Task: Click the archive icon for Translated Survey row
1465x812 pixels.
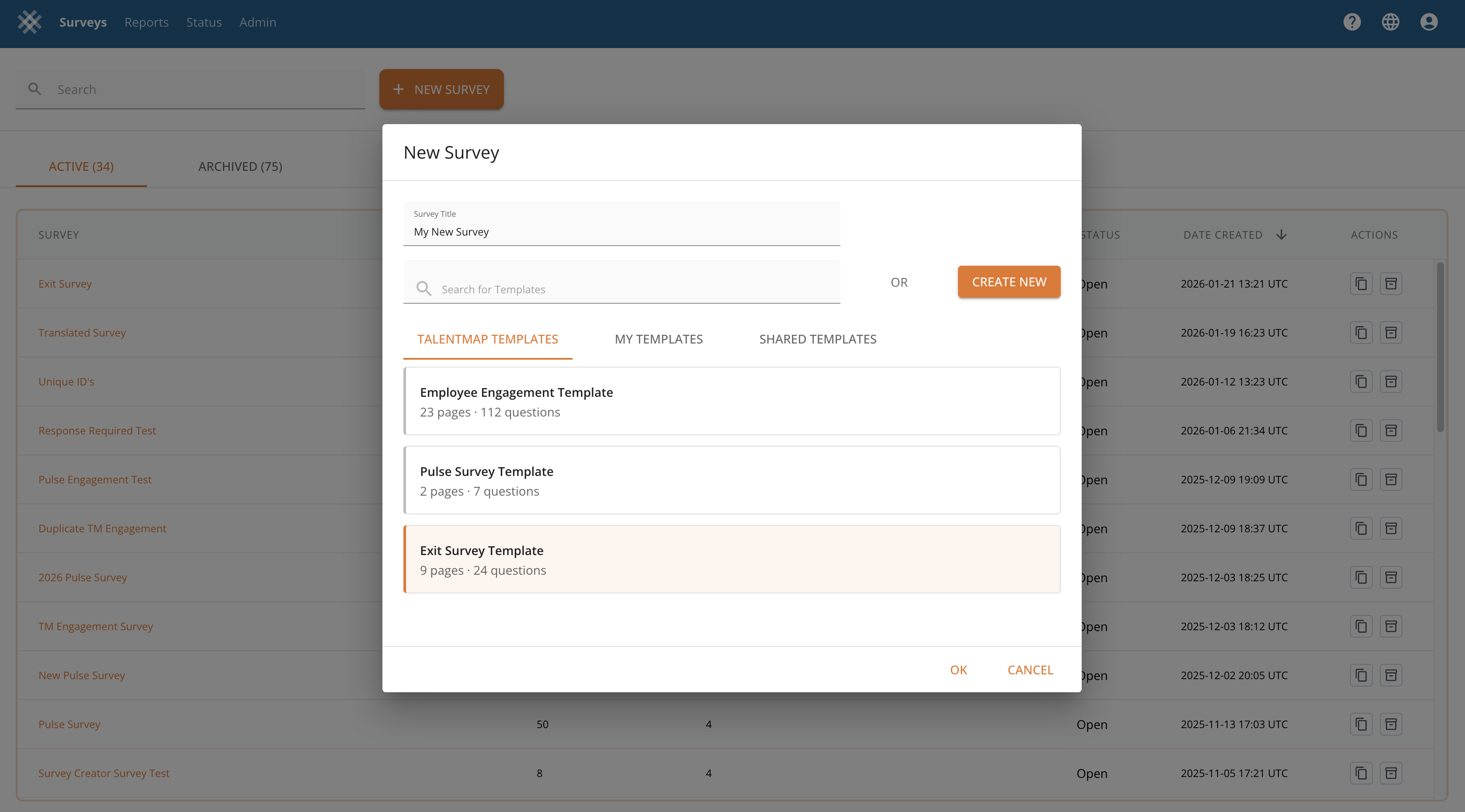Action: (1391, 333)
